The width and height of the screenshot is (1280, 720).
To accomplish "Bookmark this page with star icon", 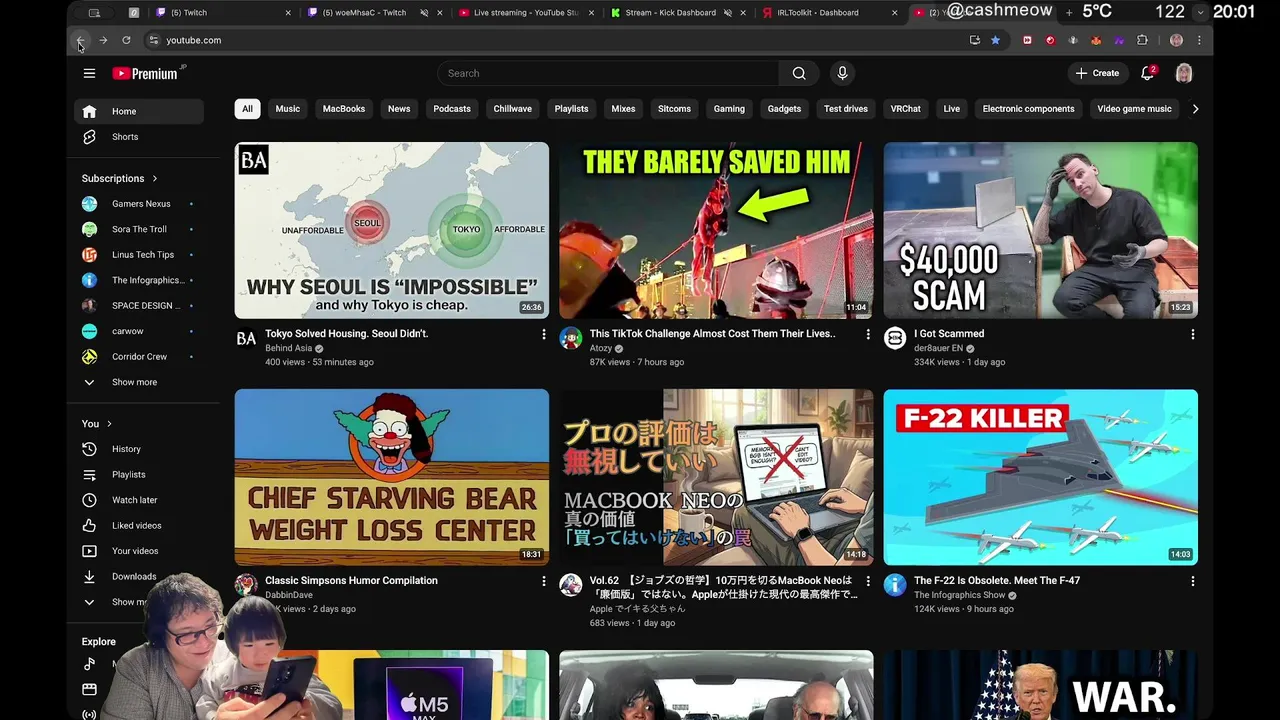I will pos(995,40).
